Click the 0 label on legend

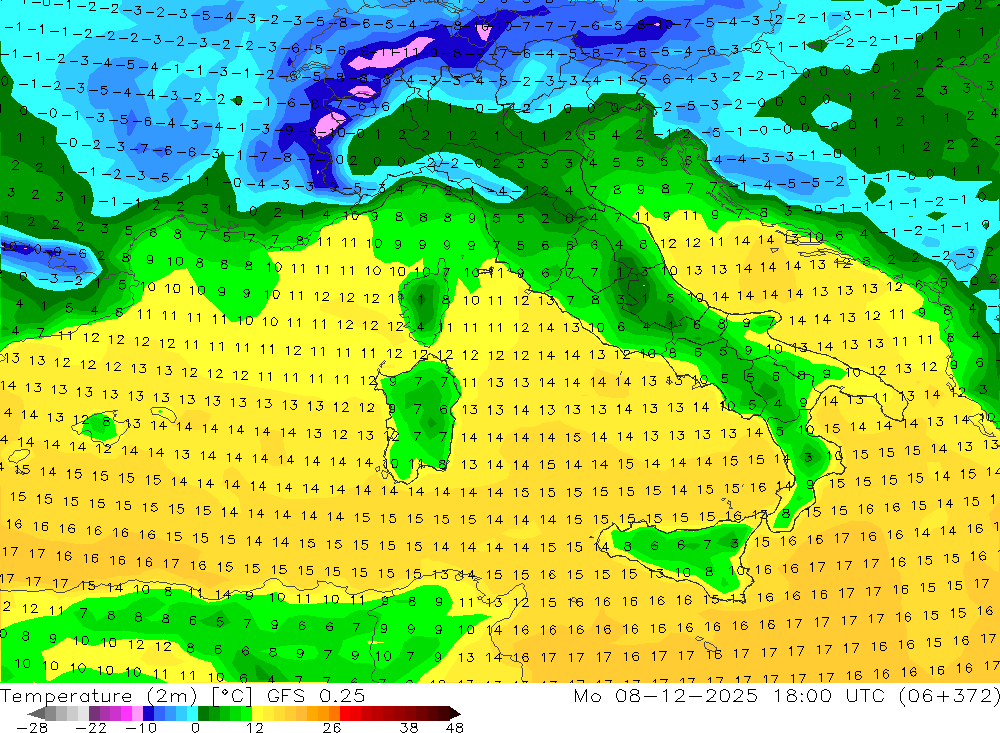(196, 728)
